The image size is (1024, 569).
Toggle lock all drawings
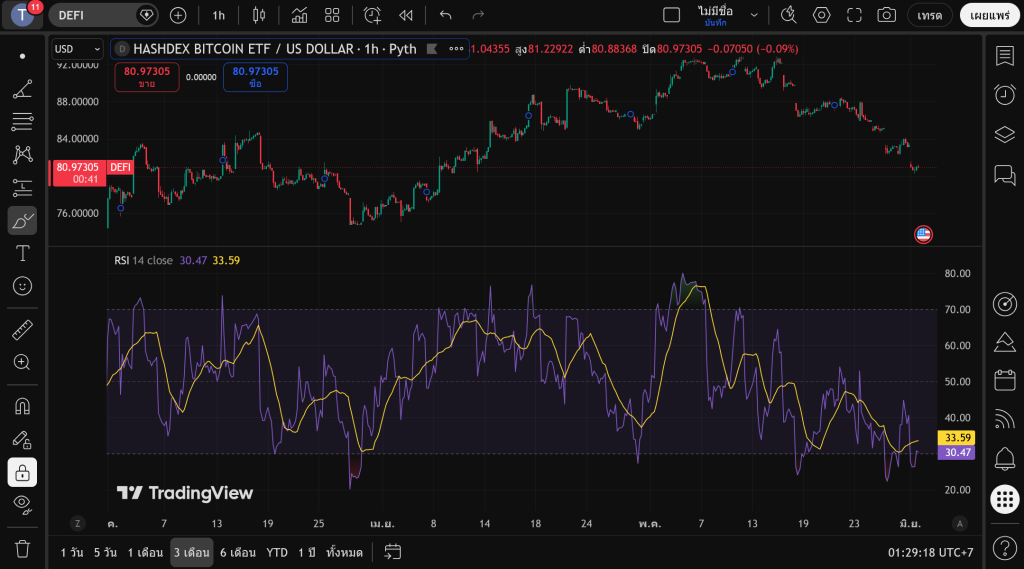[x=22, y=472]
